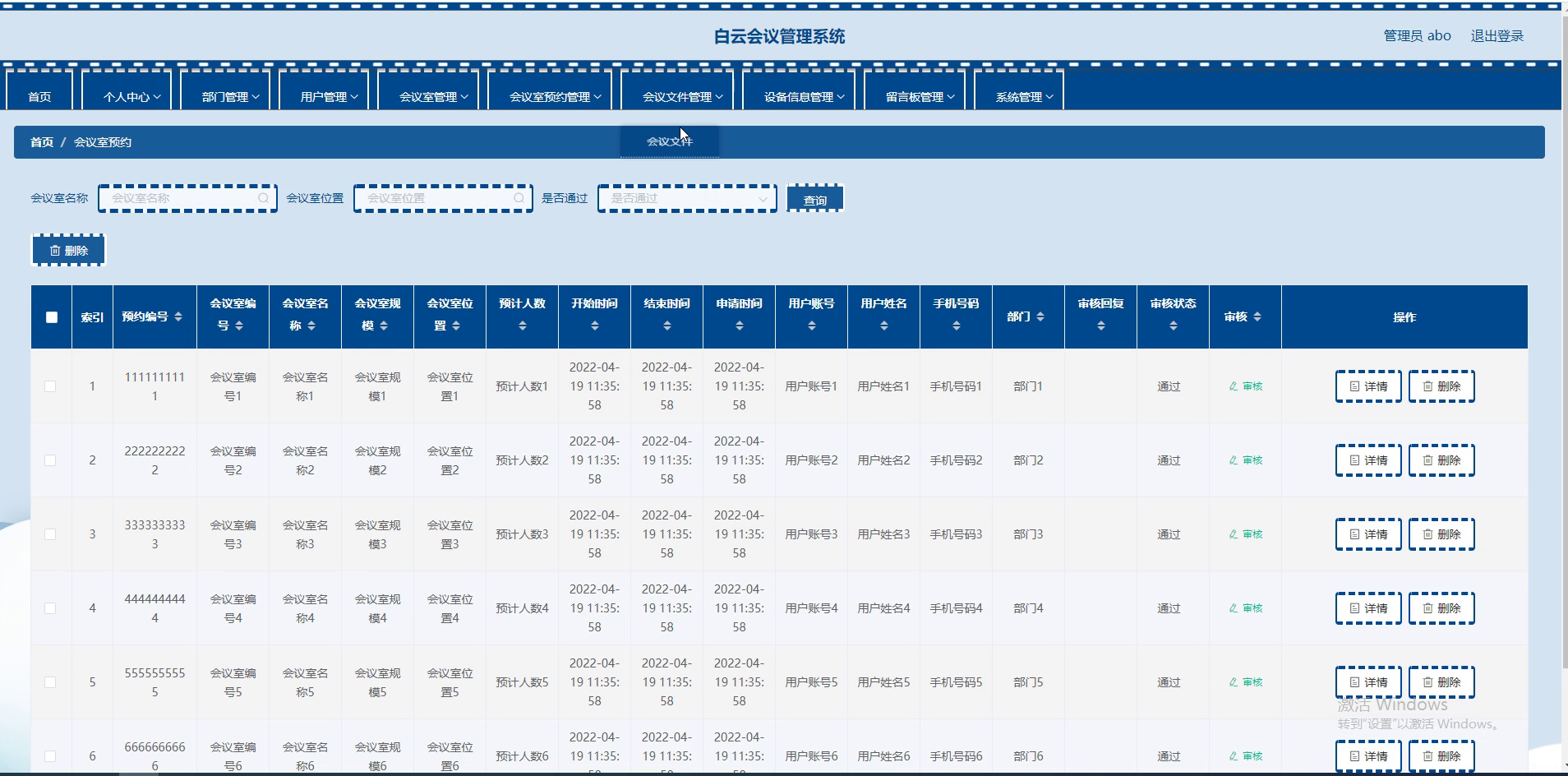The width and height of the screenshot is (1568, 776).
Task: Sort by 会议室编号 column arrows
Action: [239, 326]
